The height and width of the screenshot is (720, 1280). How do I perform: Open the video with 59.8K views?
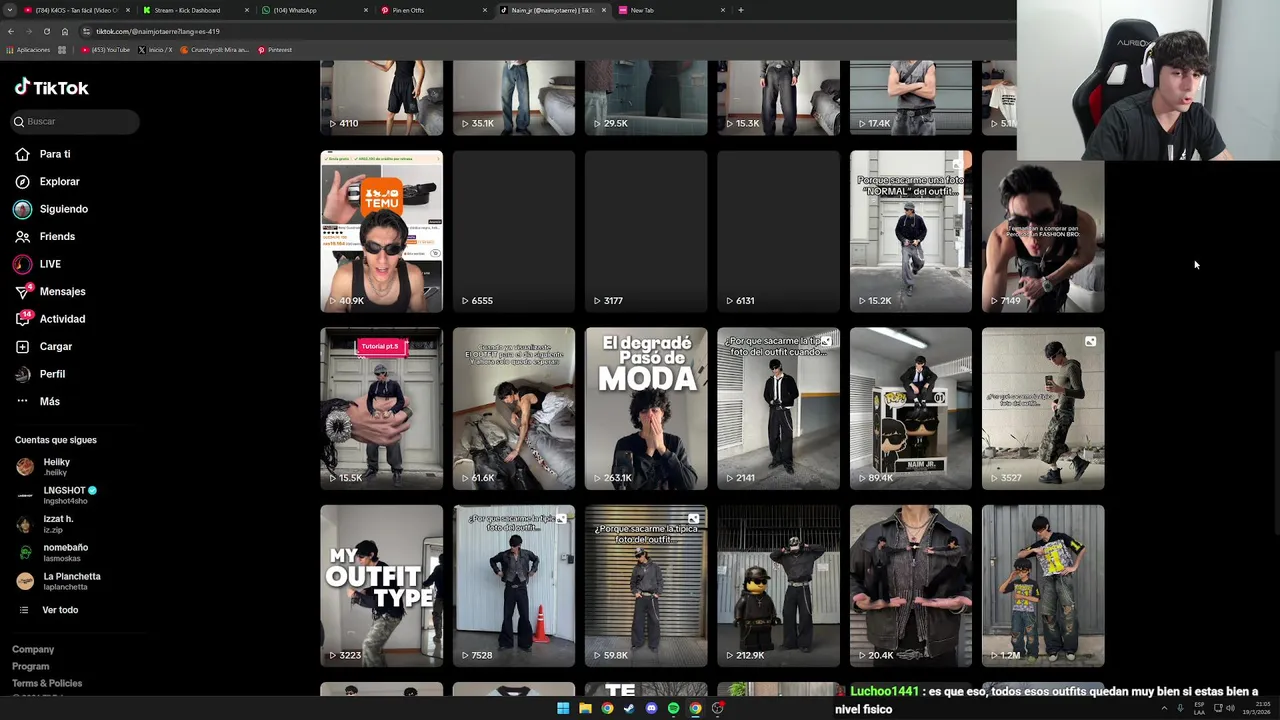(645, 585)
